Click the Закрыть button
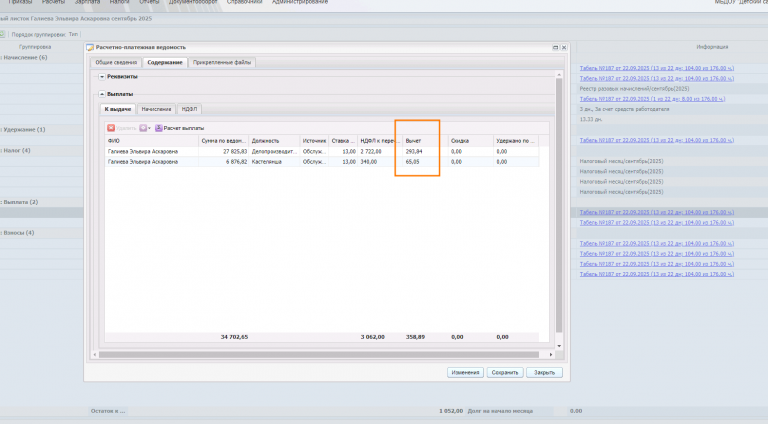The image size is (768, 424). (x=544, y=373)
